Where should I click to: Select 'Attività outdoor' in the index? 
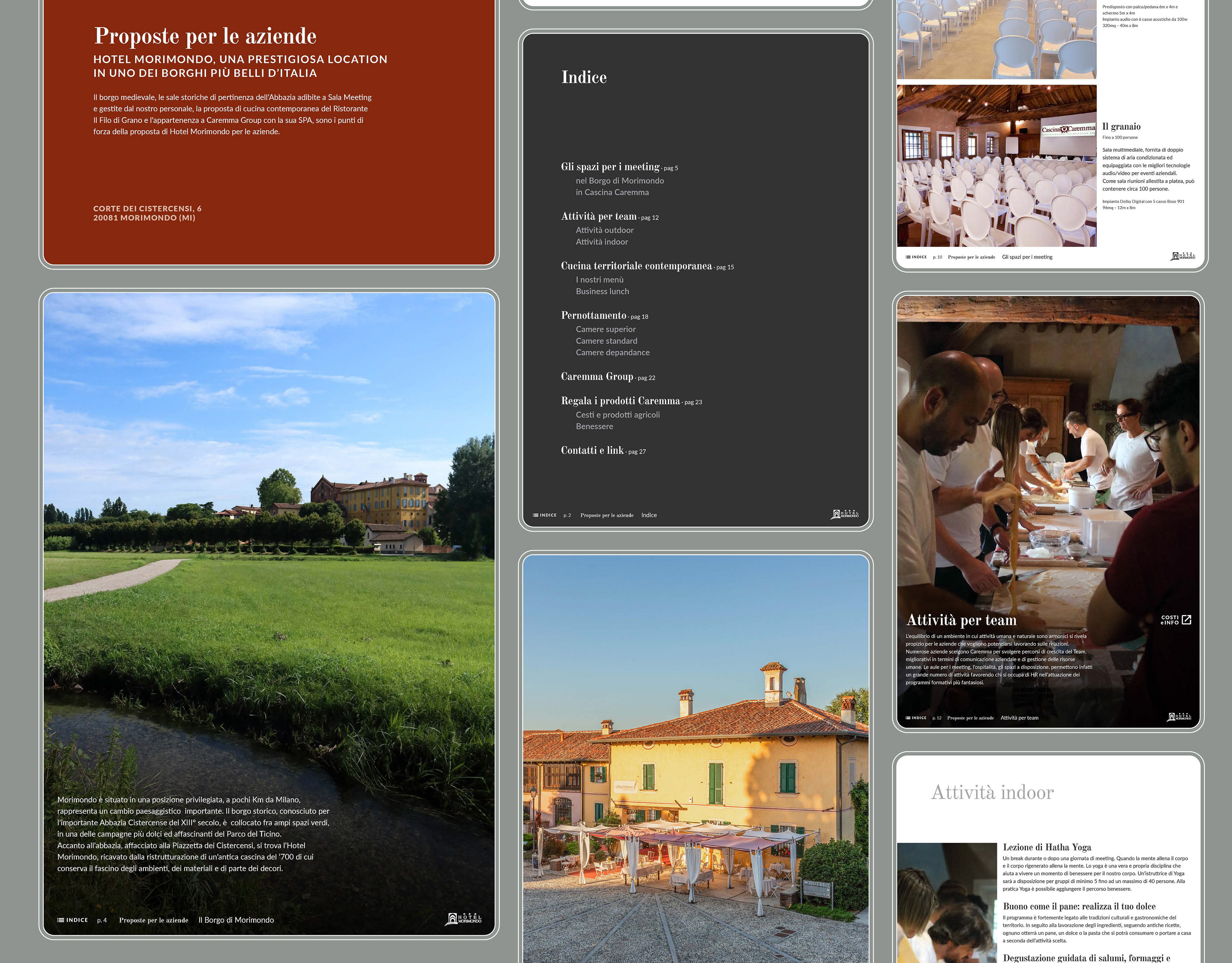click(604, 230)
